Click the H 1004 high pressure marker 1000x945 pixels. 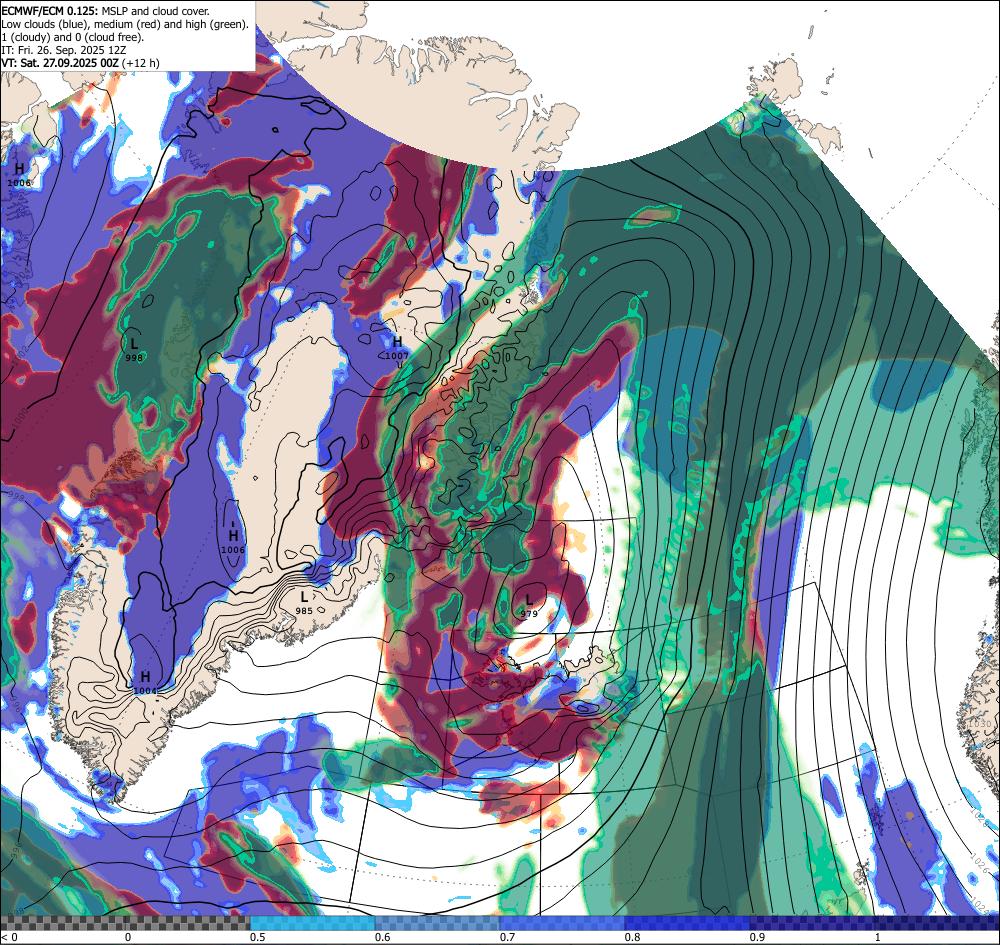[145, 682]
